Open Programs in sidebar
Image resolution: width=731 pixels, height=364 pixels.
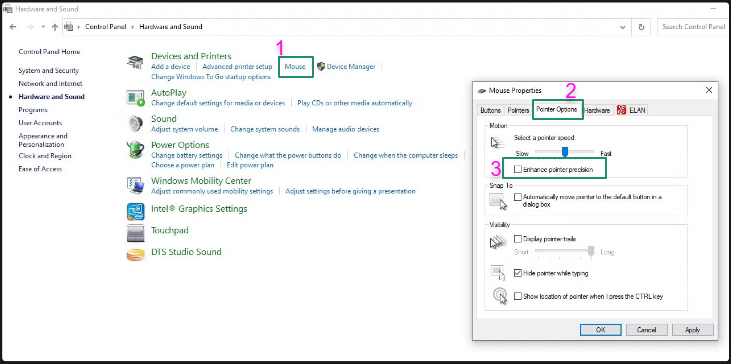(x=33, y=110)
